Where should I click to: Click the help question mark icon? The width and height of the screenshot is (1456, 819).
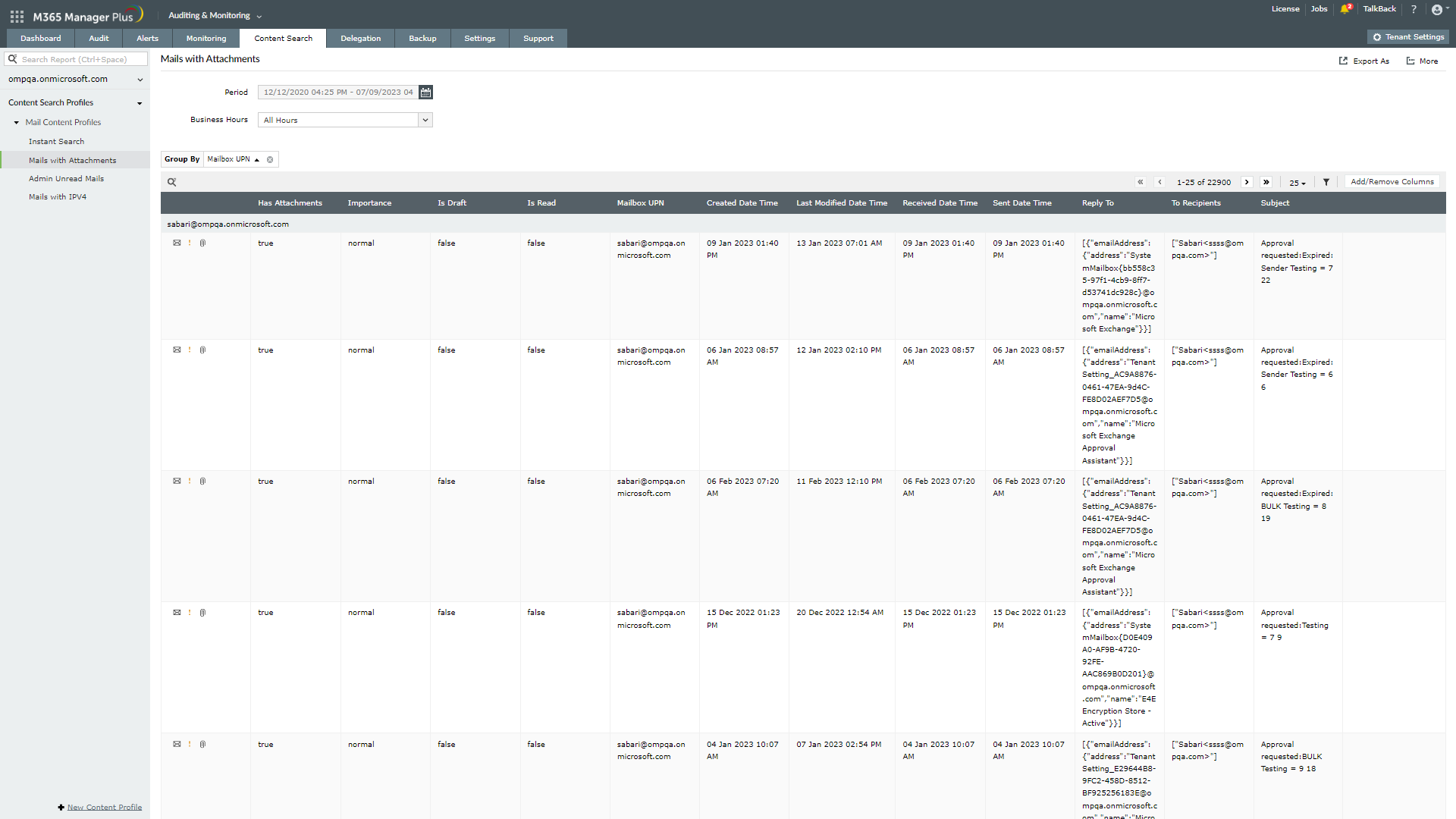point(1414,9)
